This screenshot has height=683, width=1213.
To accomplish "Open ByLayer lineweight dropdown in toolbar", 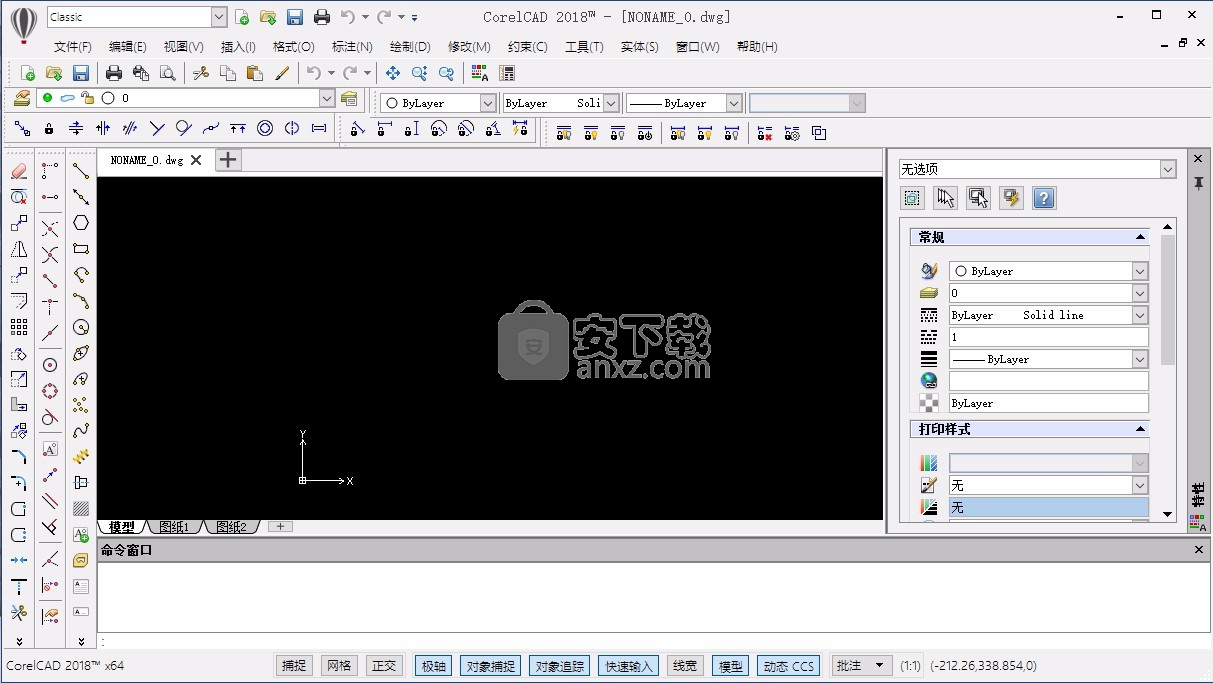I will tap(734, 103).
